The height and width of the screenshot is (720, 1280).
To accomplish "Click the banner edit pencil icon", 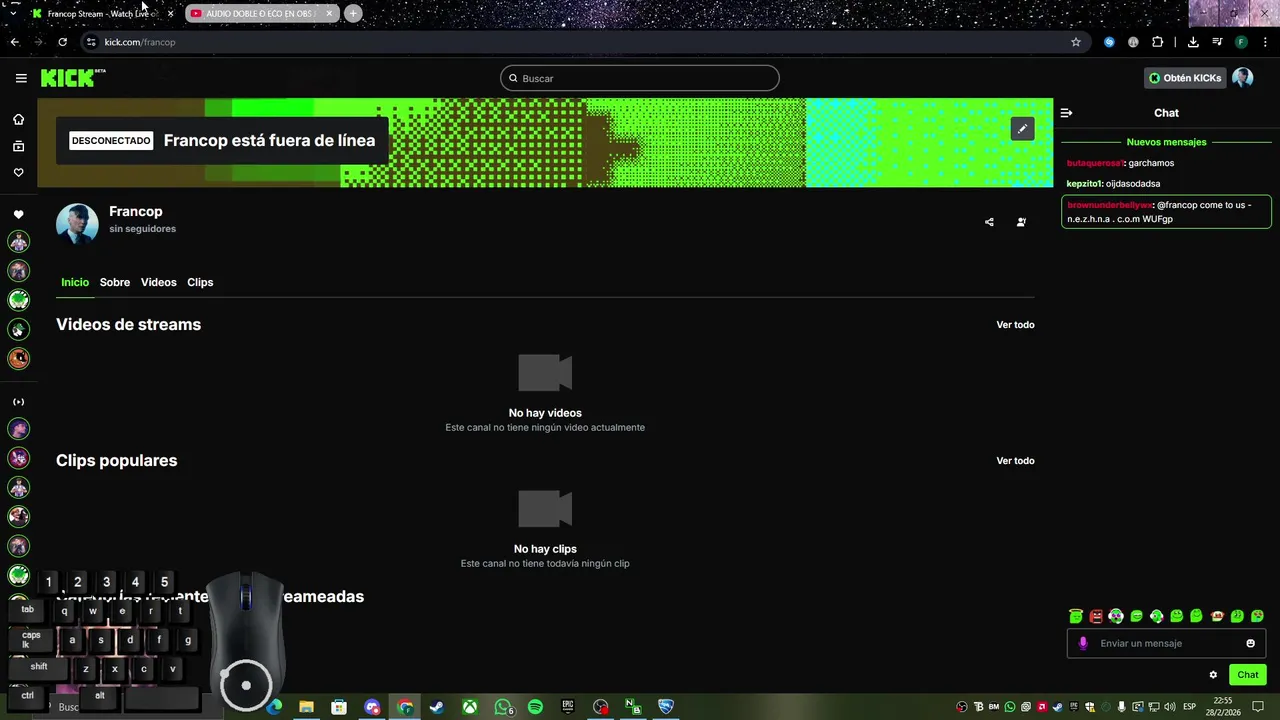I will click(1022, 129).
